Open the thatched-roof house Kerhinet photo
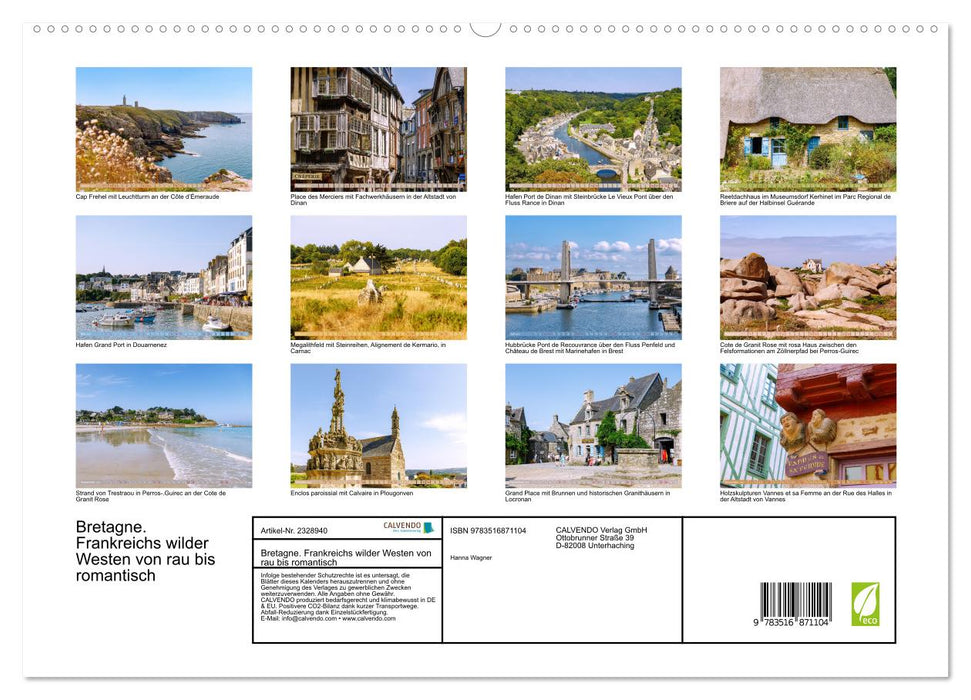This screenshot has height=700, width=971. coord(808,129)
